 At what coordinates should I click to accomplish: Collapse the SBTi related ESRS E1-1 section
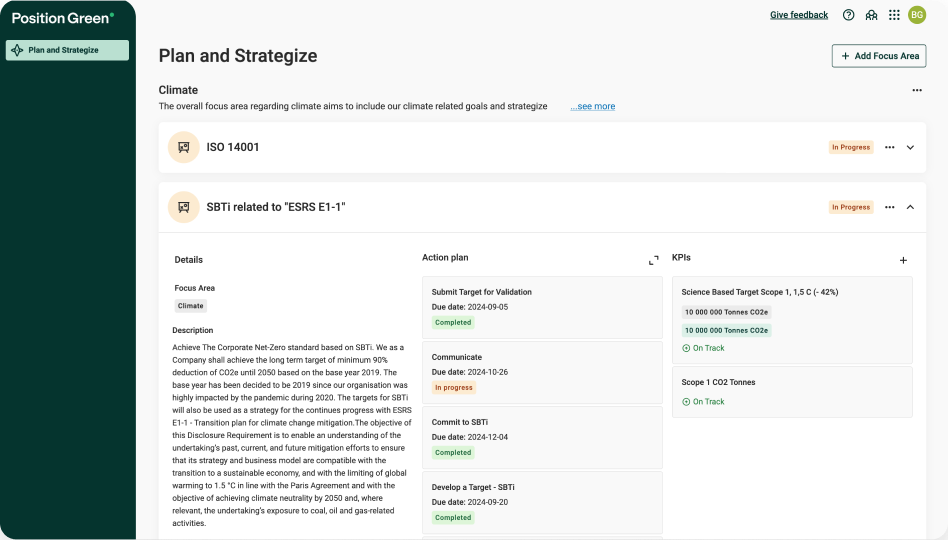[910, 207]
